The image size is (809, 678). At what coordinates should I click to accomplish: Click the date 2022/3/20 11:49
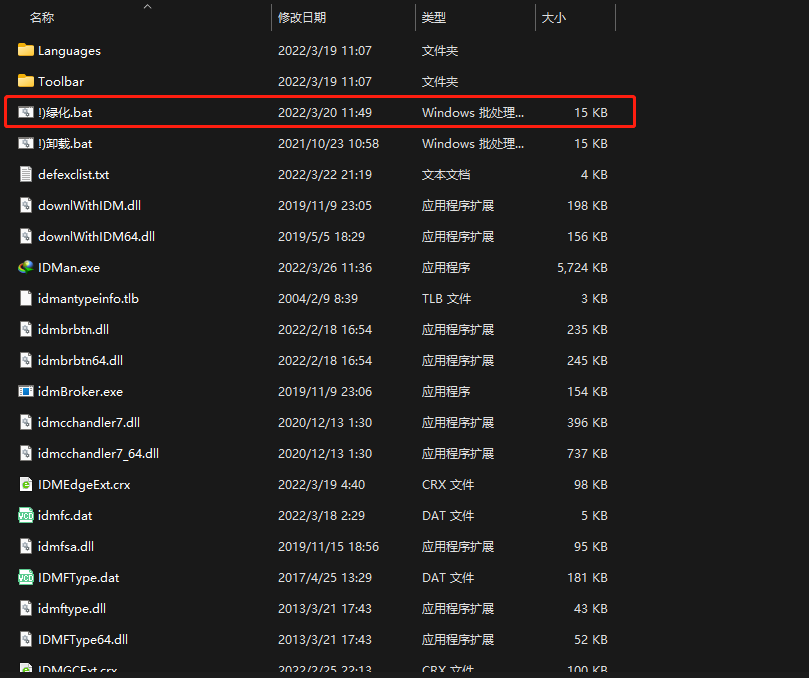(x=325, y=112)
